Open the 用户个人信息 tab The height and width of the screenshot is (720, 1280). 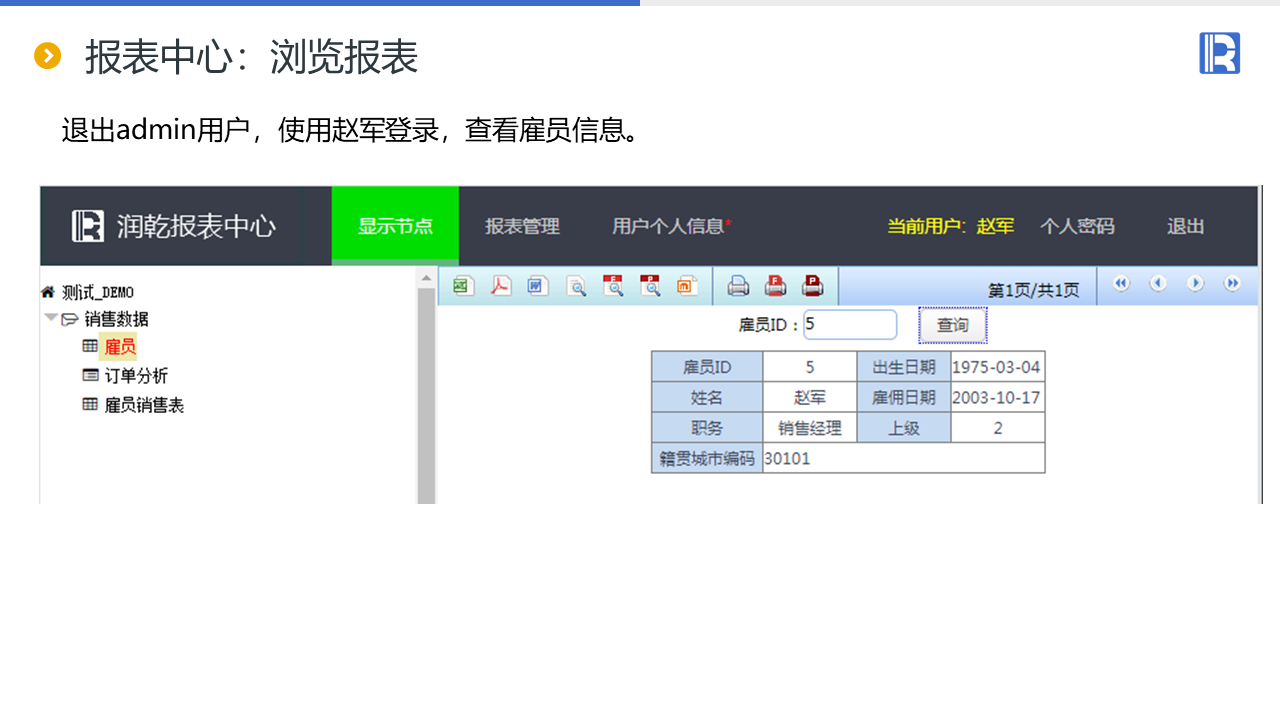point(670,227)
